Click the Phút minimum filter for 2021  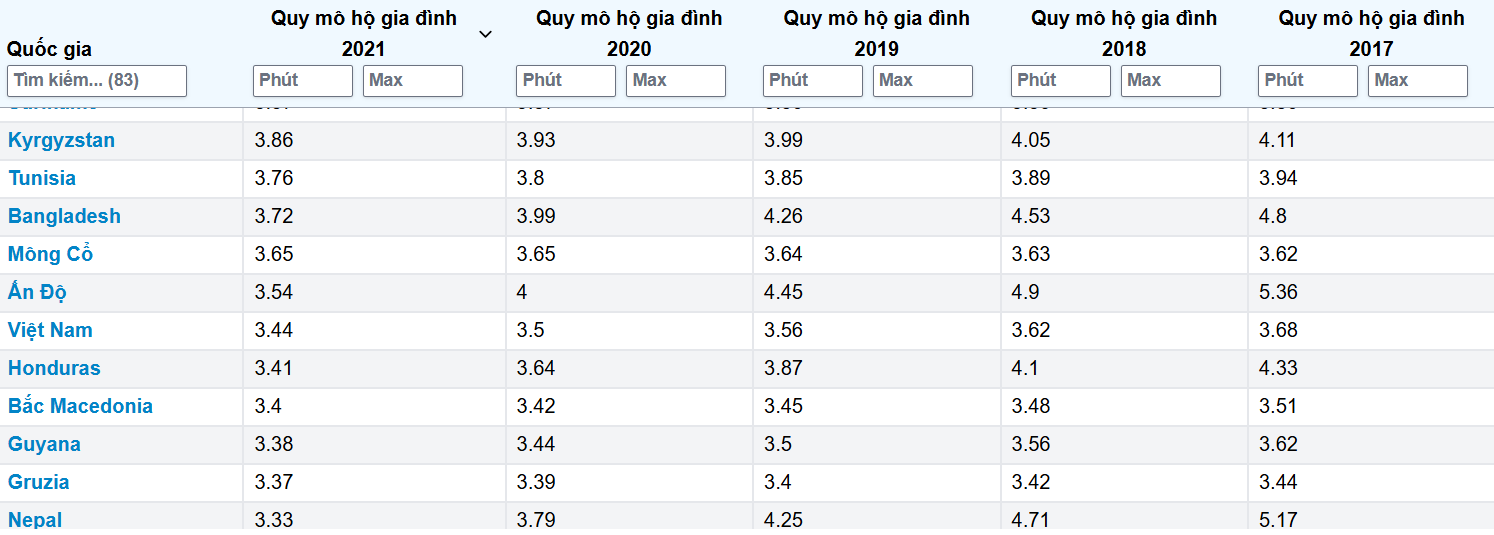click(303, 81)
